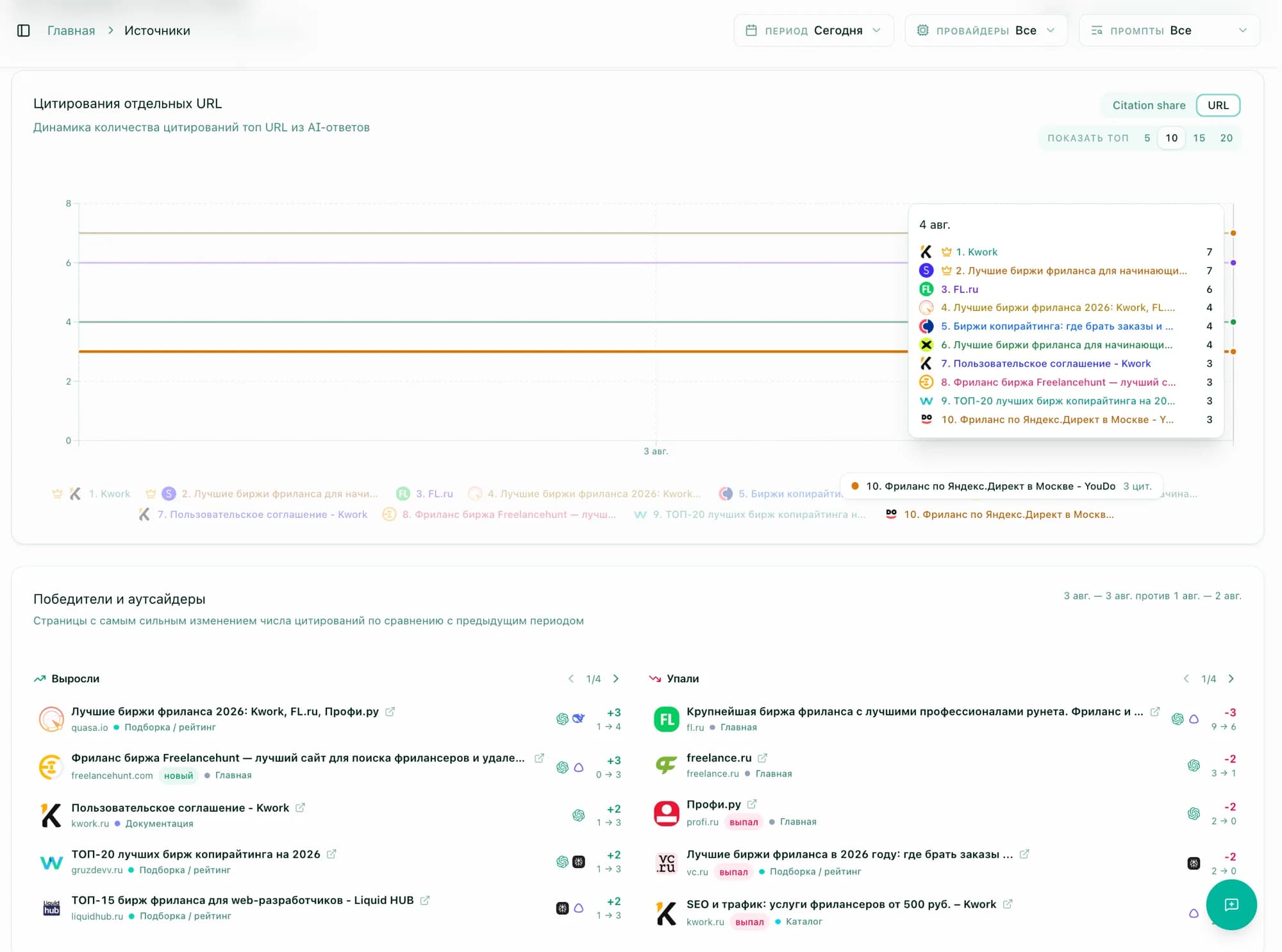Open ТОП-15 бирж фриланса Liquid HUB title
This screenshot has height=952, width=1282.
[242, 900]
